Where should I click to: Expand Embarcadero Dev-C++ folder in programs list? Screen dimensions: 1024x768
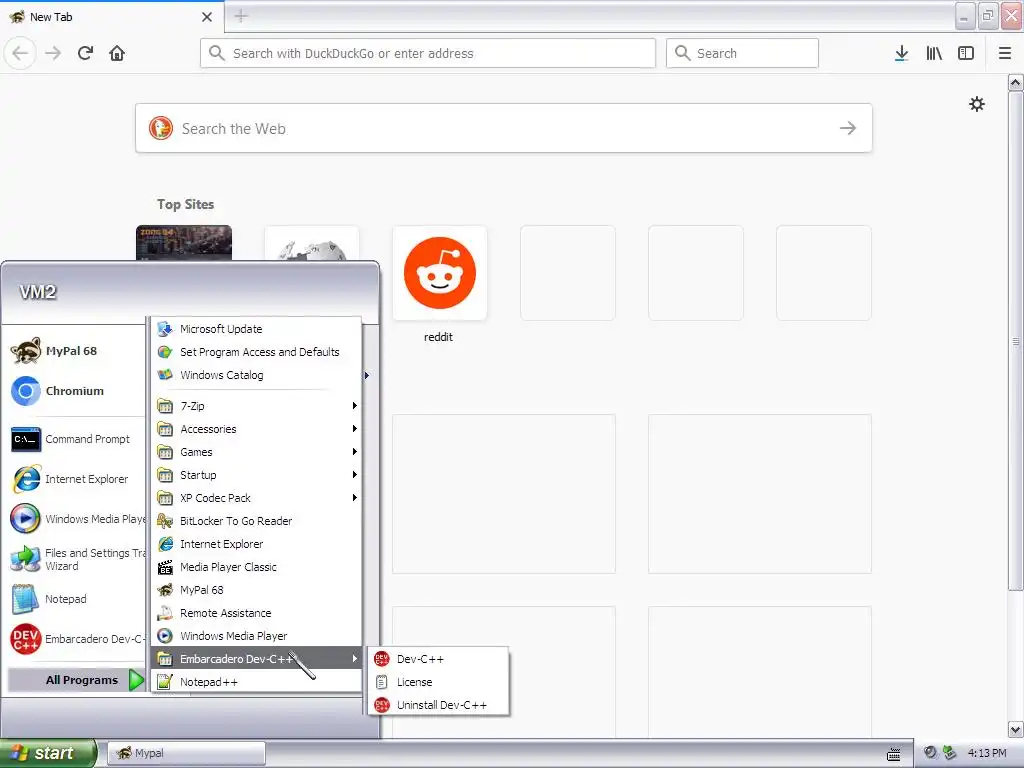tap(257, 658)
